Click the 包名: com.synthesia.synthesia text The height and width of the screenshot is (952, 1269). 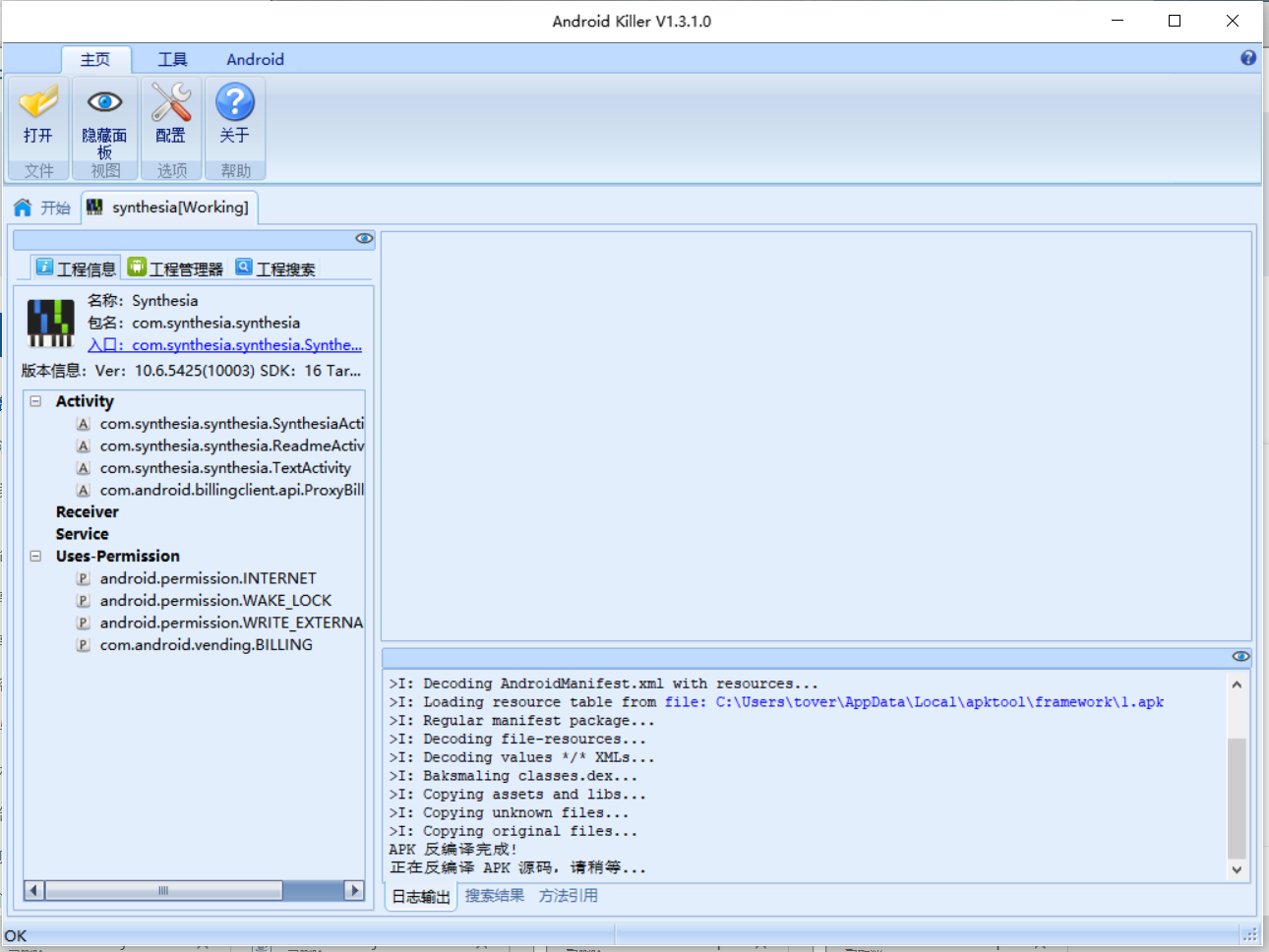(x=194, y=323)
